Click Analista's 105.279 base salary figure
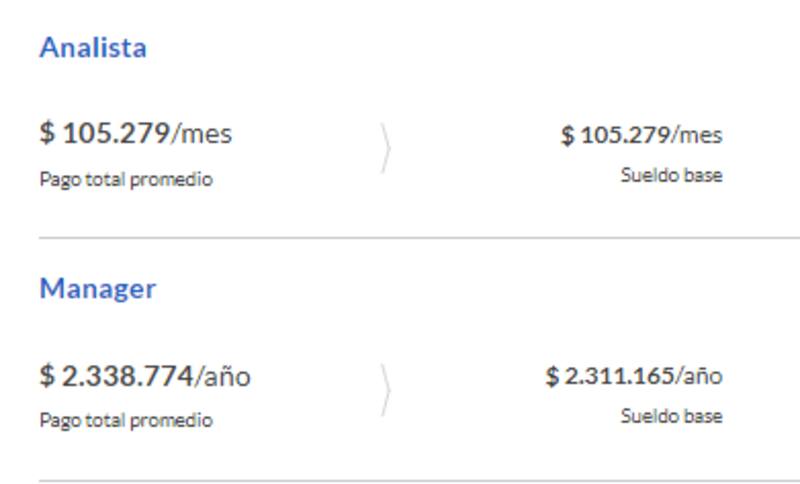 (624, 135)
